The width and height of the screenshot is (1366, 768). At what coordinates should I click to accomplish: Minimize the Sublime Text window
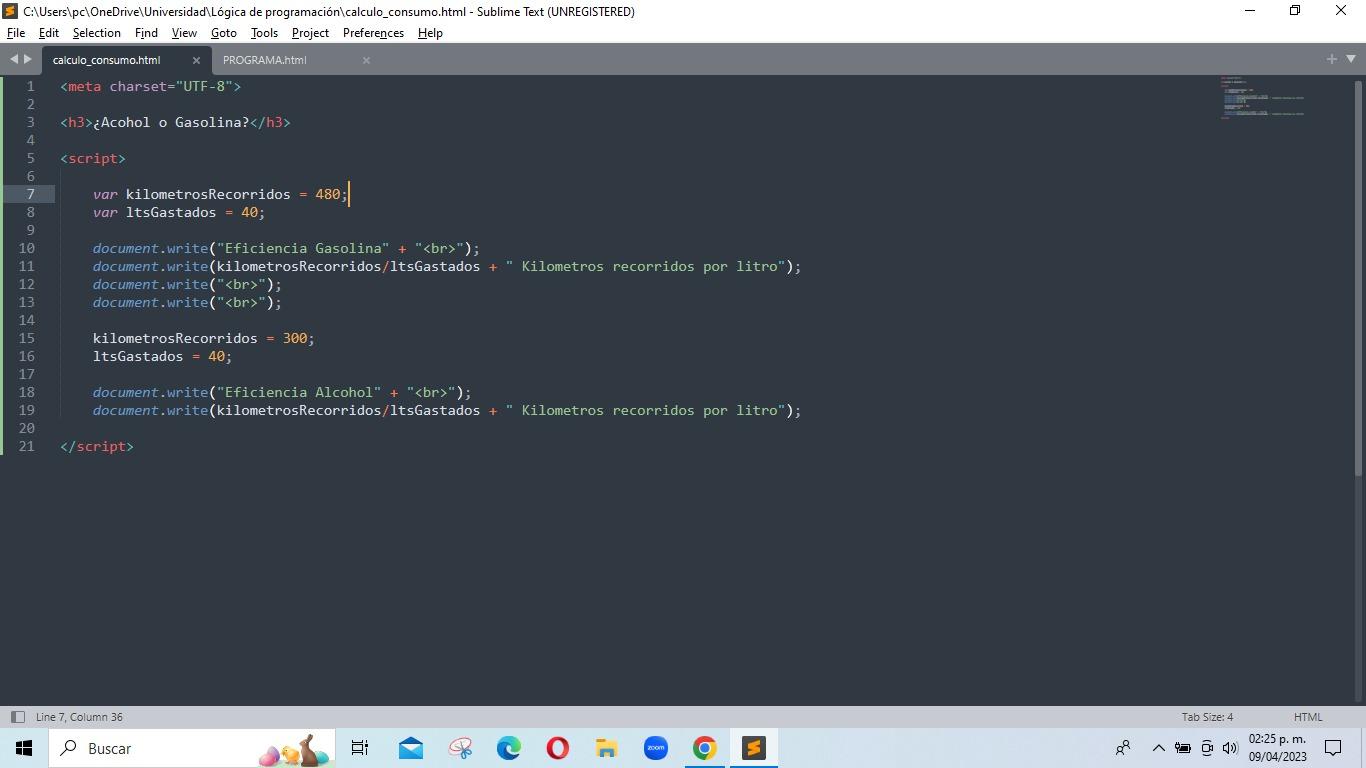1249,11
